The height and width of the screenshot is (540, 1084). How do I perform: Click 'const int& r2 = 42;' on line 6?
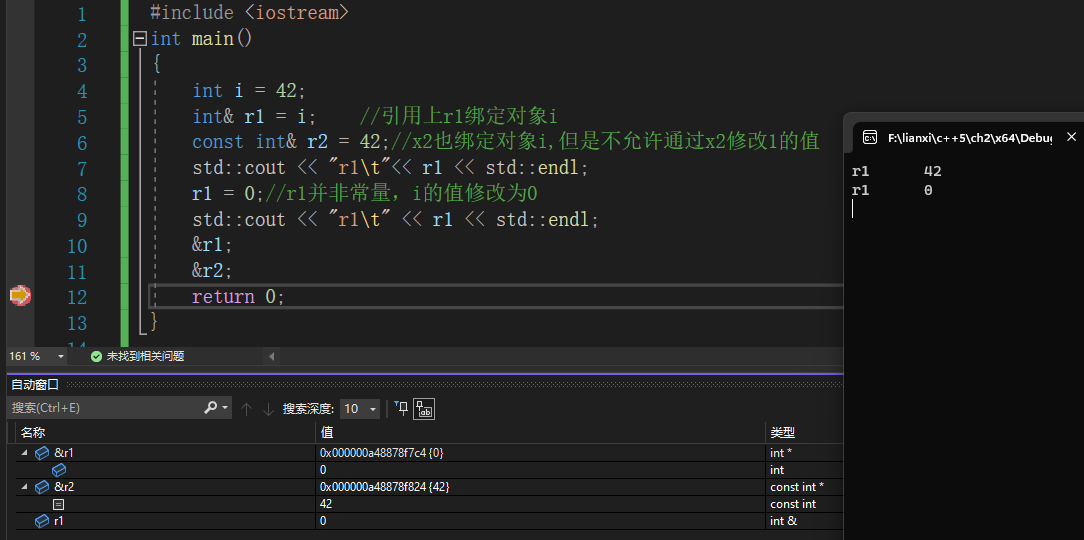coord(291,142)
